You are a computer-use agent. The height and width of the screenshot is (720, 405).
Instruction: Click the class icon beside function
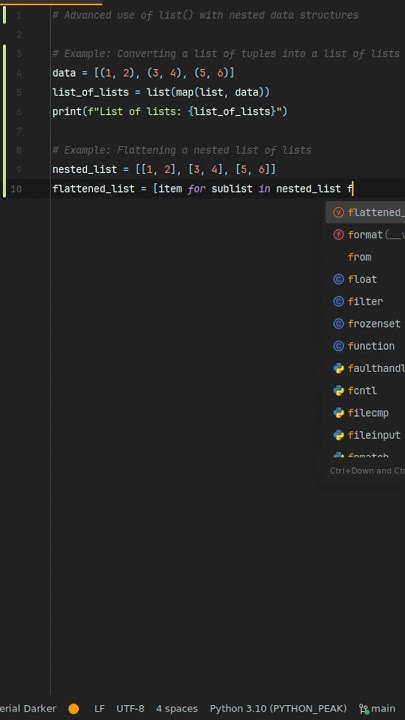tap(338, 346)
